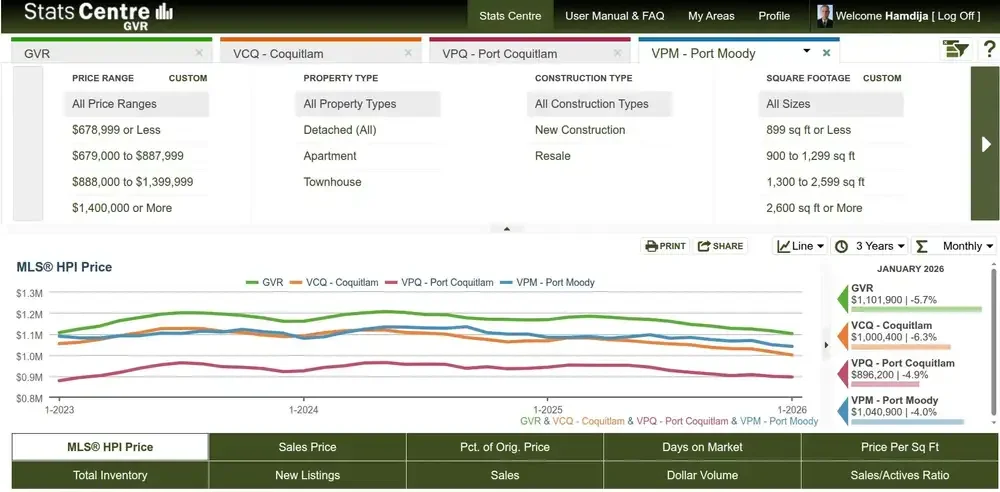Select the Sales/Actives Ratio metric
Image resolution: width=1000 pixels, height=492 pixels.
(900, 475)
